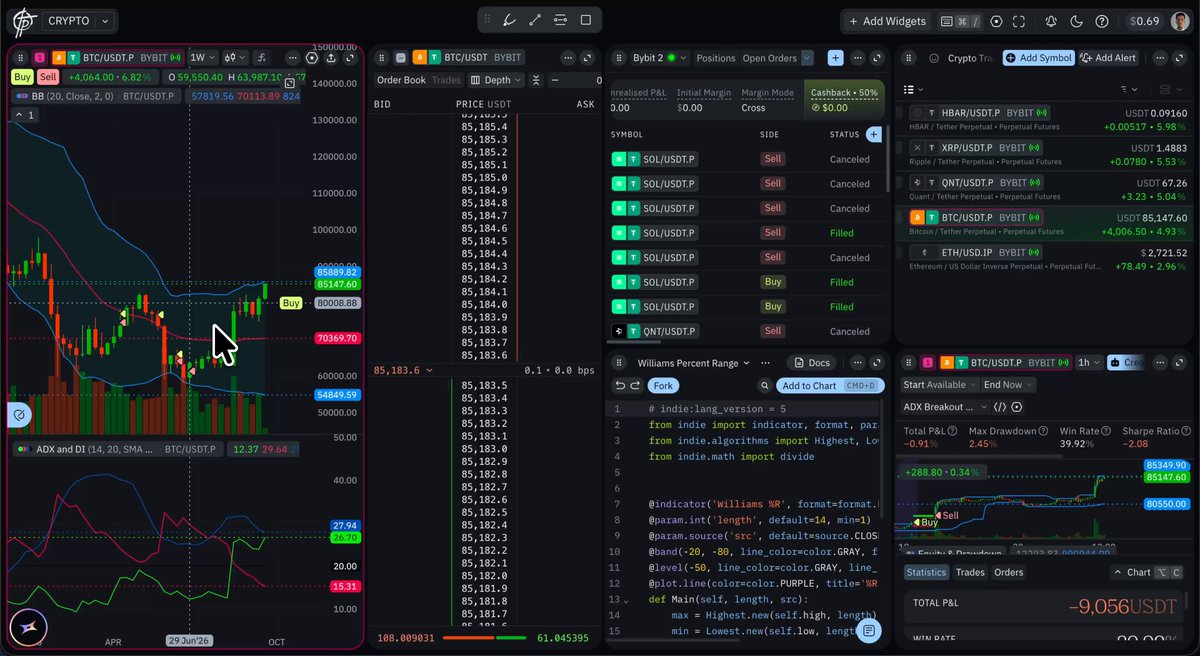Select the trend line drawing tool
The image size is (1200, 656).
pyautogui.click(x=534, y=20)
